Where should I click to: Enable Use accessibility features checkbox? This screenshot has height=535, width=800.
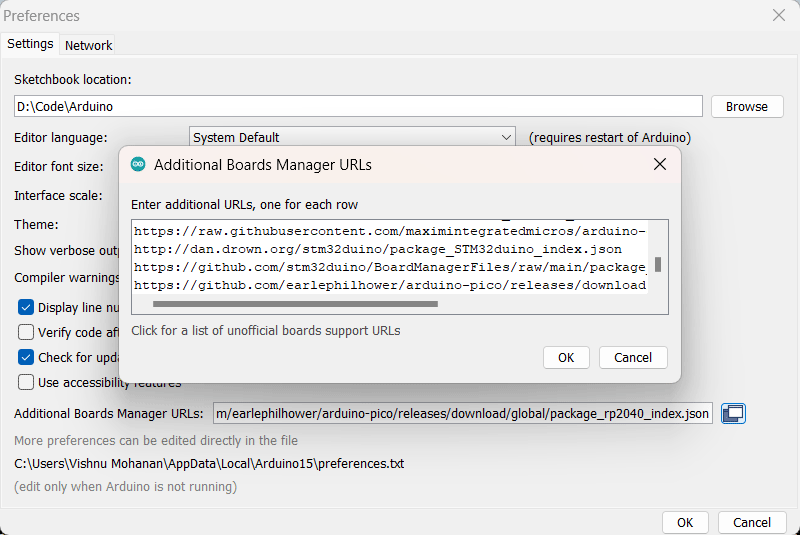[x=26, y=382]
